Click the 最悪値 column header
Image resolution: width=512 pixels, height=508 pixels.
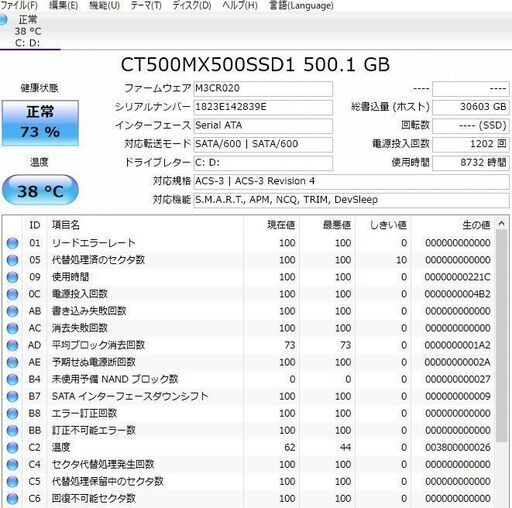click(327, 225)
